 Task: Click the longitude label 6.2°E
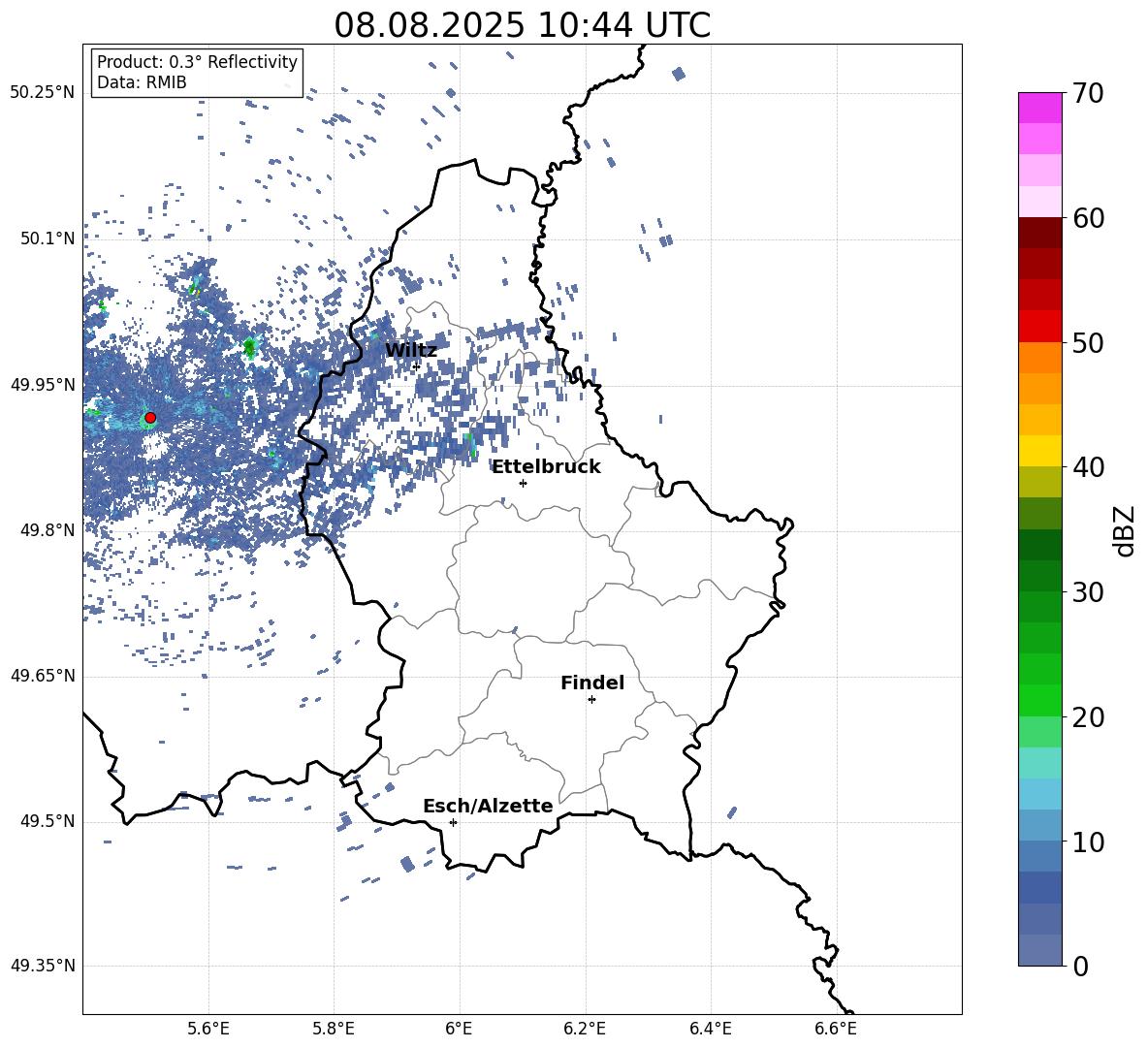(x=585, y=1029)
